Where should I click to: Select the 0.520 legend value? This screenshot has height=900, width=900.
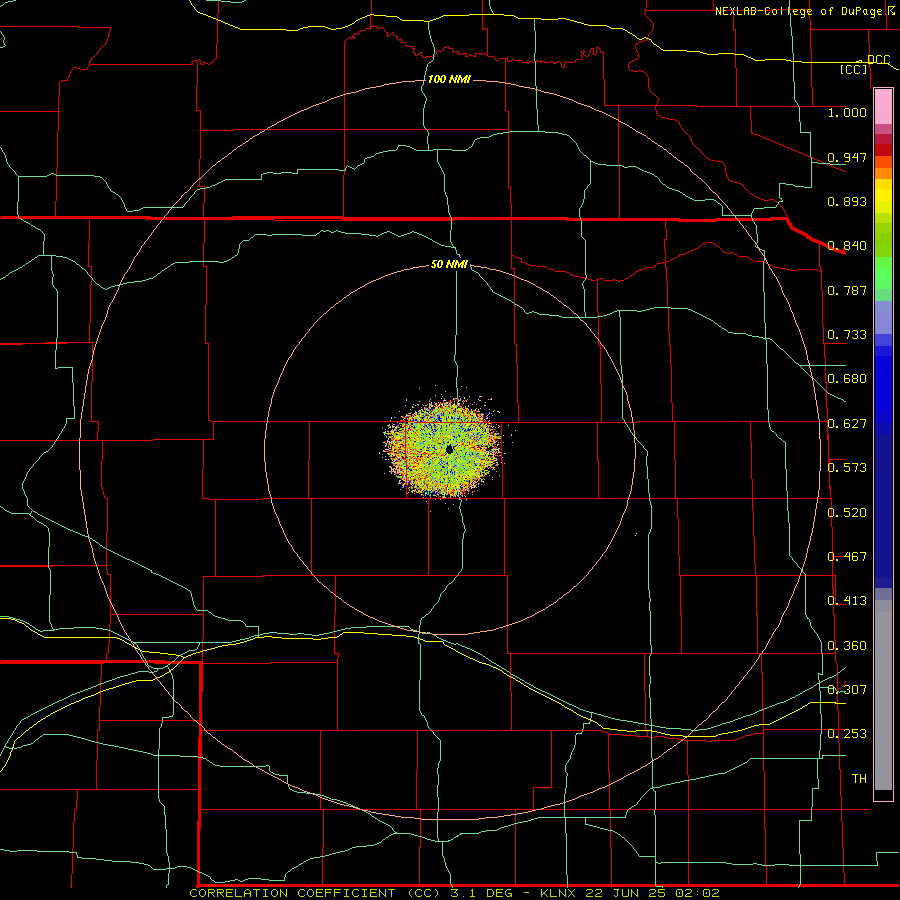(x=847, y=513)
